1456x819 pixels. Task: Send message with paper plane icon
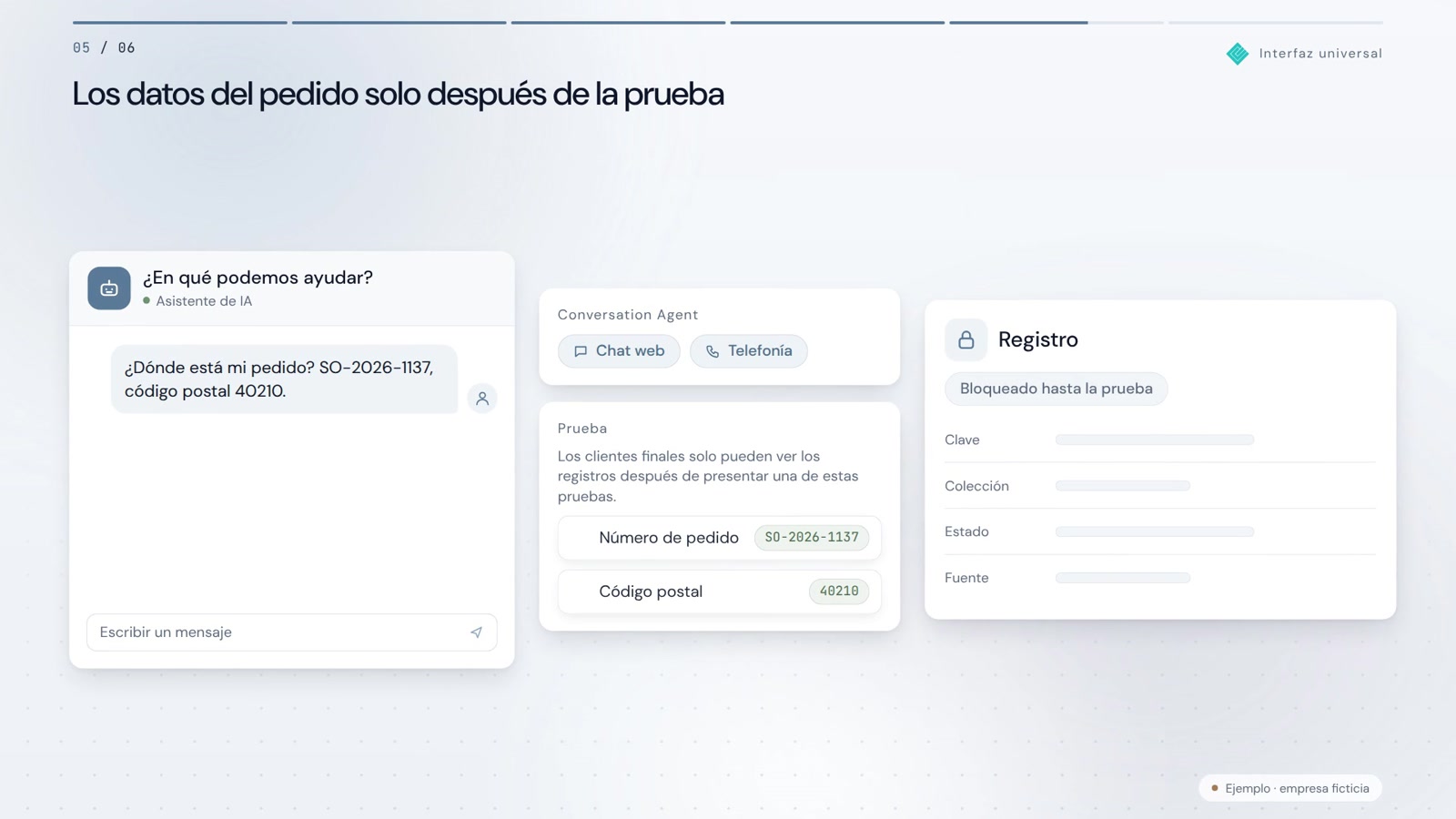tap(476, 632)
